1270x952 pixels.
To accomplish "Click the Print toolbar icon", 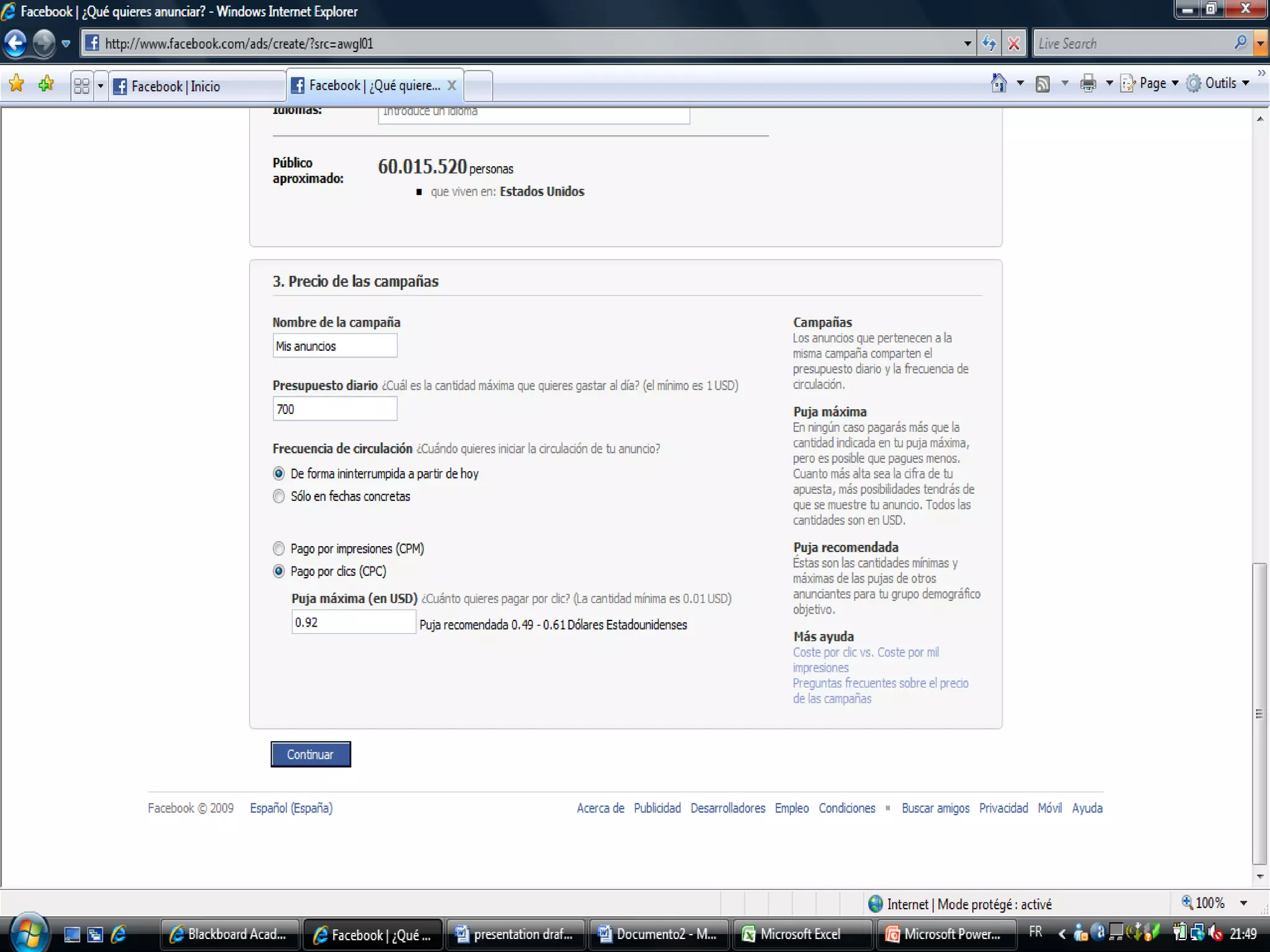I will coord(1088,83).
